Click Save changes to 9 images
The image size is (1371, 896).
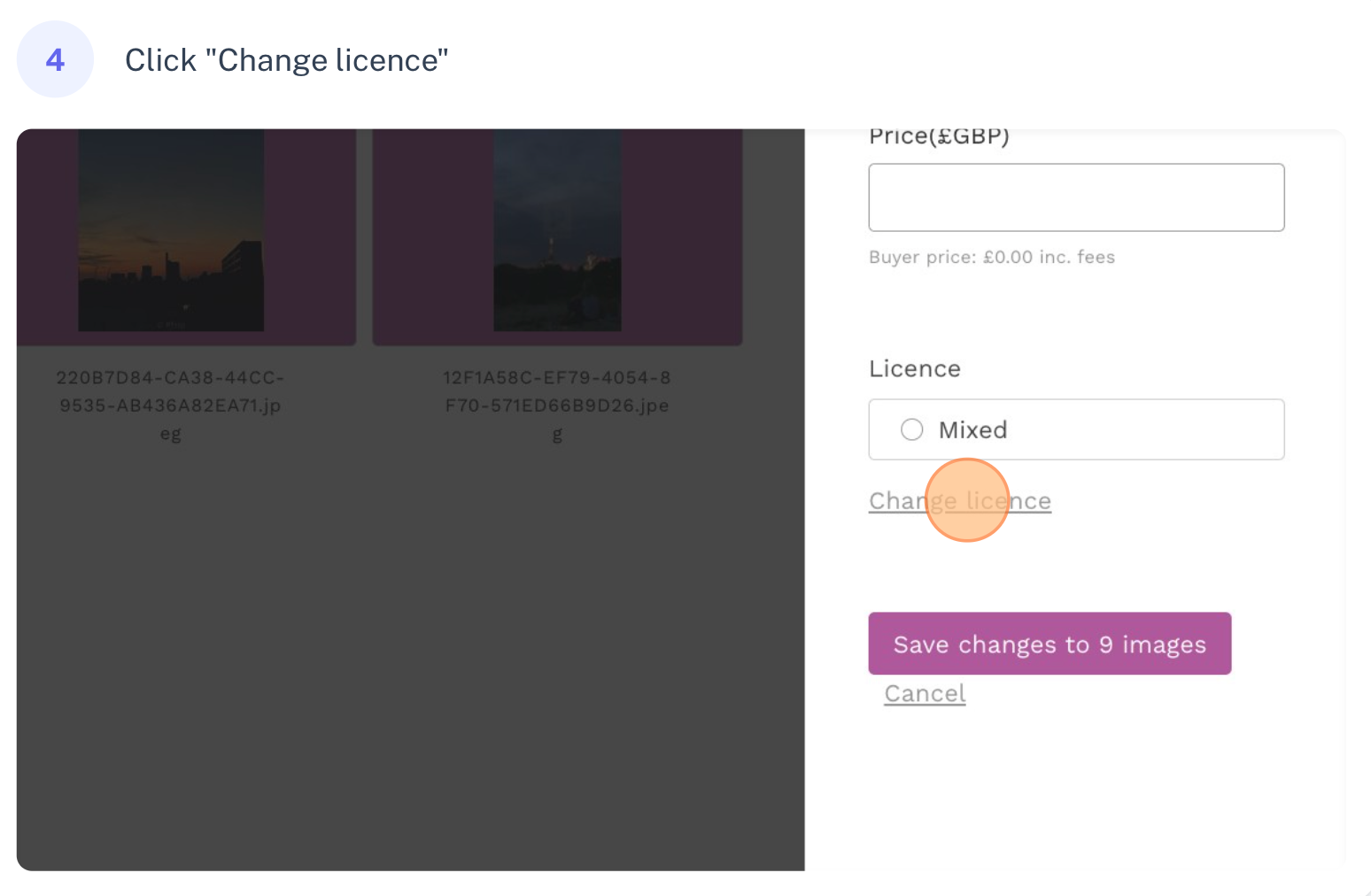(1050, 644)
